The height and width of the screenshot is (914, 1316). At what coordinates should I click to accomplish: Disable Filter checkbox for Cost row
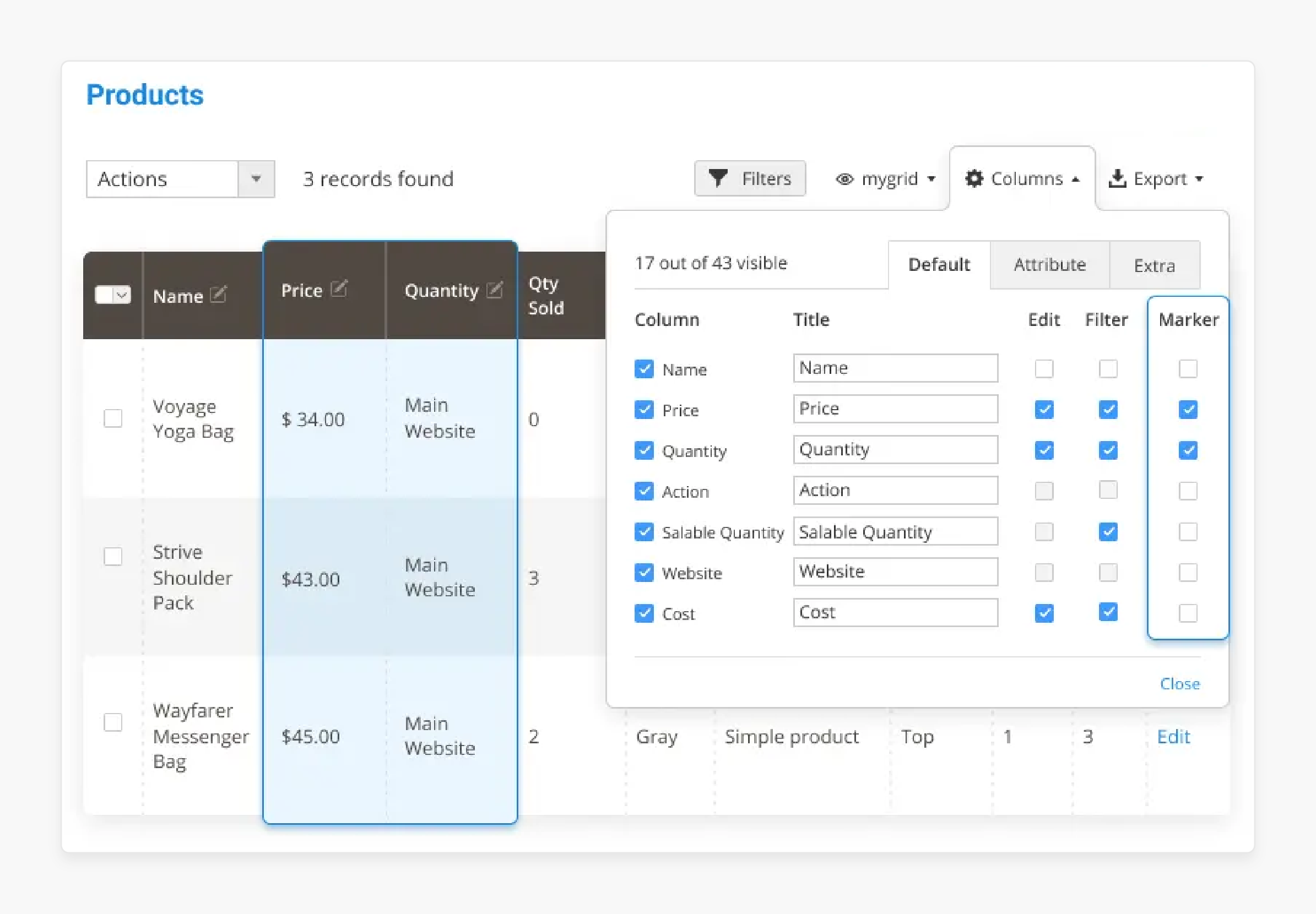coord(1108,612)
